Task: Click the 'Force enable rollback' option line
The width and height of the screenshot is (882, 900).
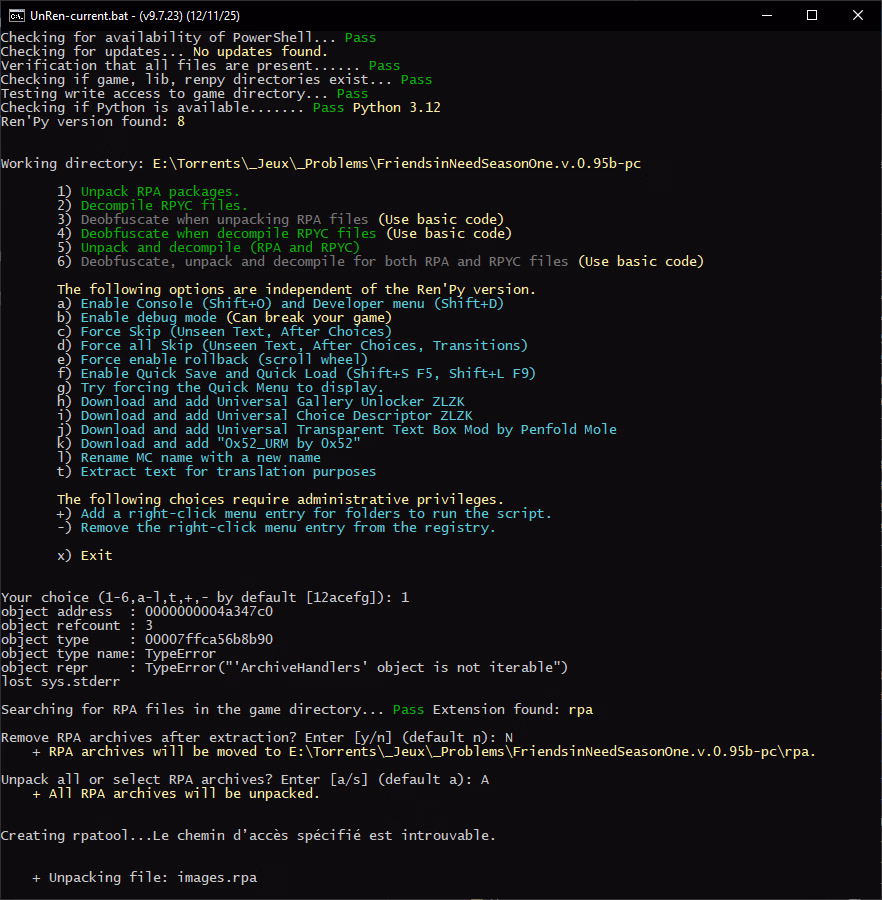Action: click(x=212, y=359)
